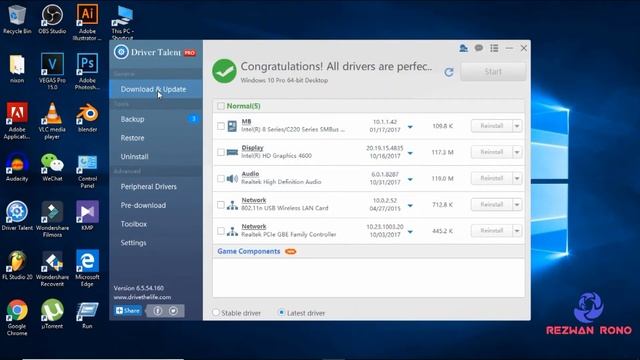Click the Realtek PCIe network icon

[232, 231]
